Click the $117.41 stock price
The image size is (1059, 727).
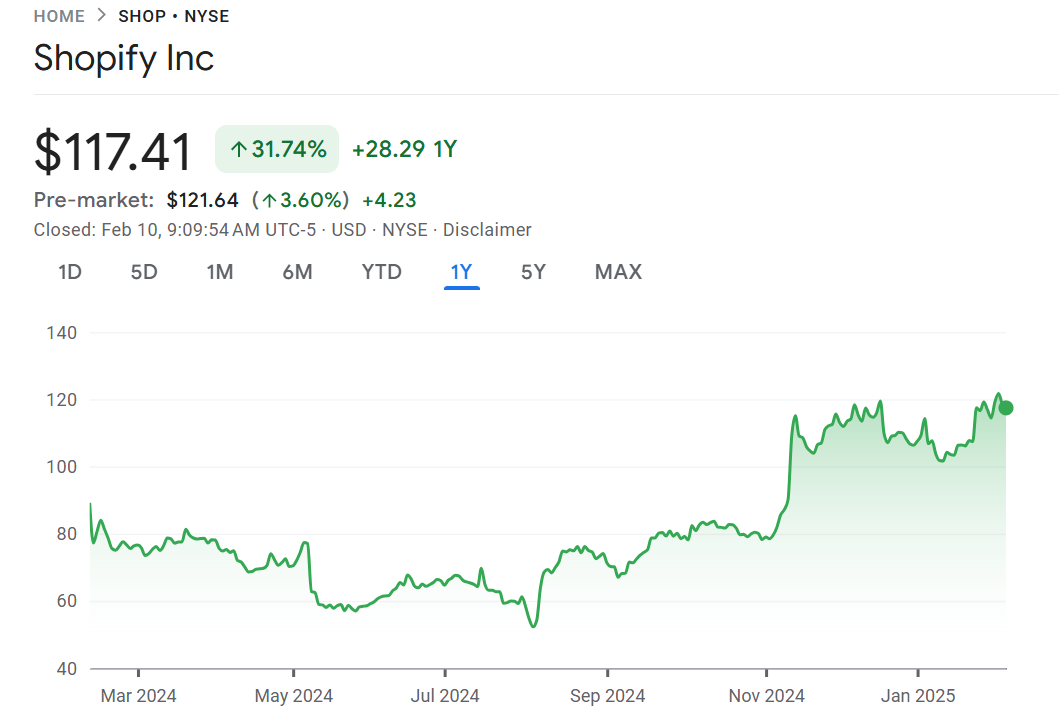click(113, 152)
